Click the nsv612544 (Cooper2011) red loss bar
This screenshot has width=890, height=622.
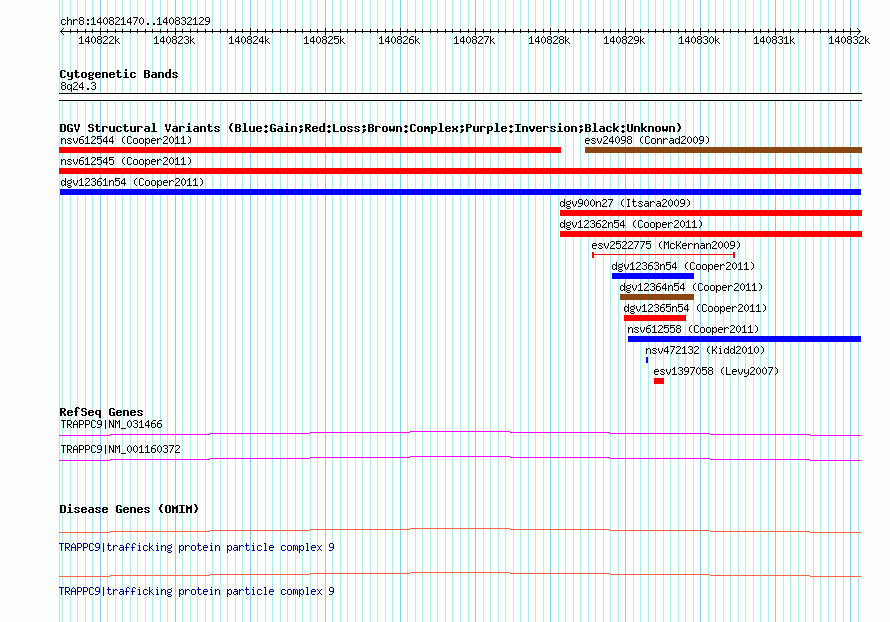click(310, 150)
